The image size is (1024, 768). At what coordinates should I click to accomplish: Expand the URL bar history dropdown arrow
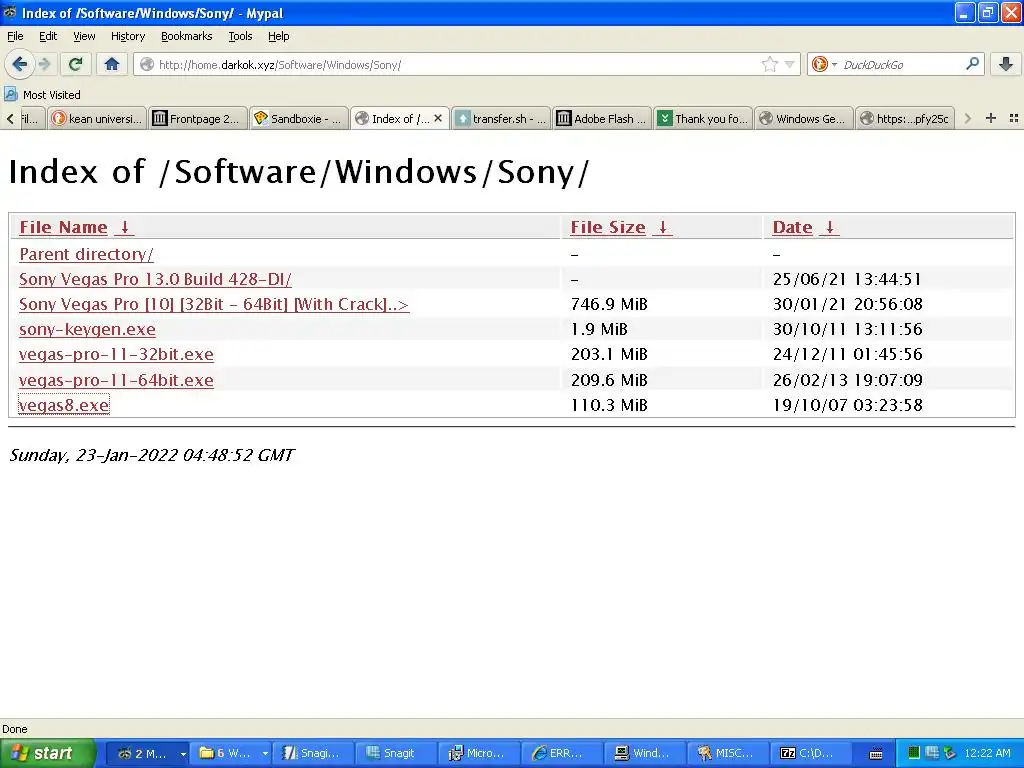click(790, 64)
